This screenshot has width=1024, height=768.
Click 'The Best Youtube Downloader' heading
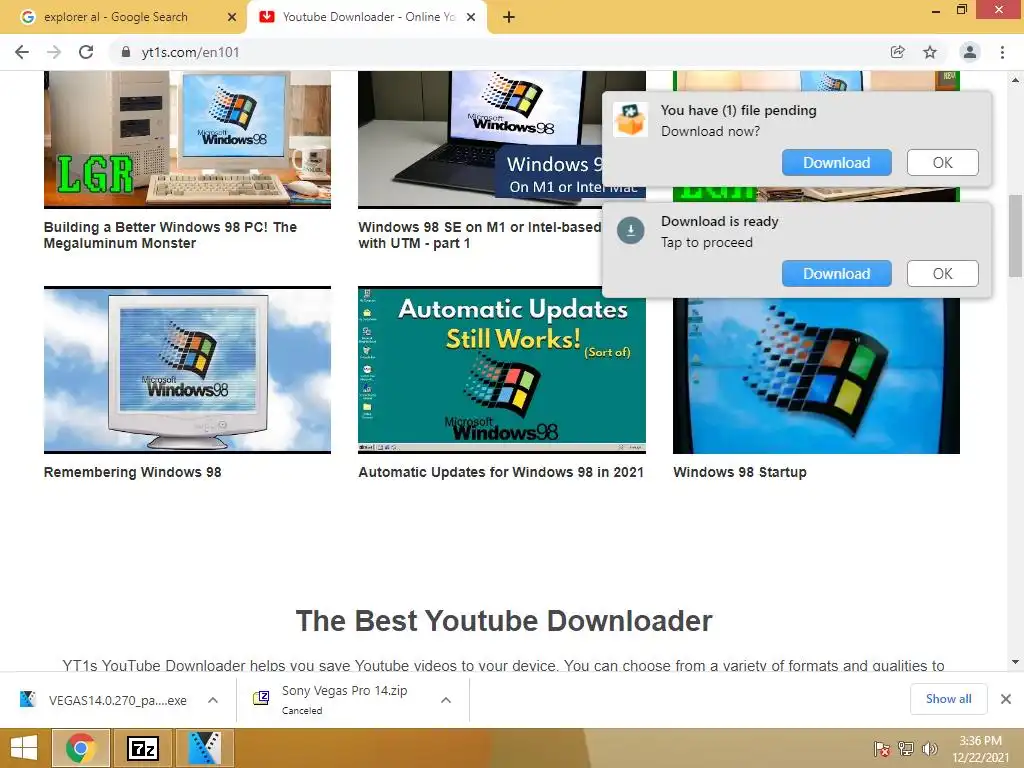pos(504,621)
